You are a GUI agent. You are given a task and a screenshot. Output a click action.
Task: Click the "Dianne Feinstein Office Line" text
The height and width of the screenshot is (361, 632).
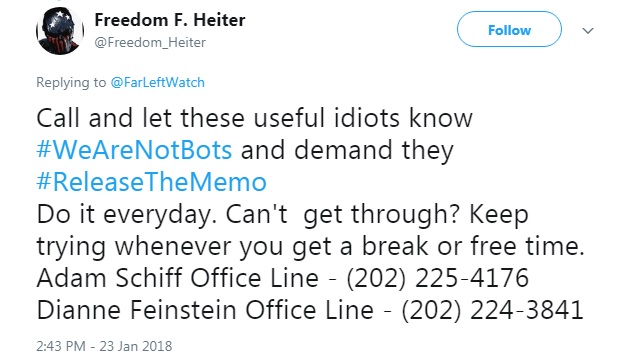205,310
